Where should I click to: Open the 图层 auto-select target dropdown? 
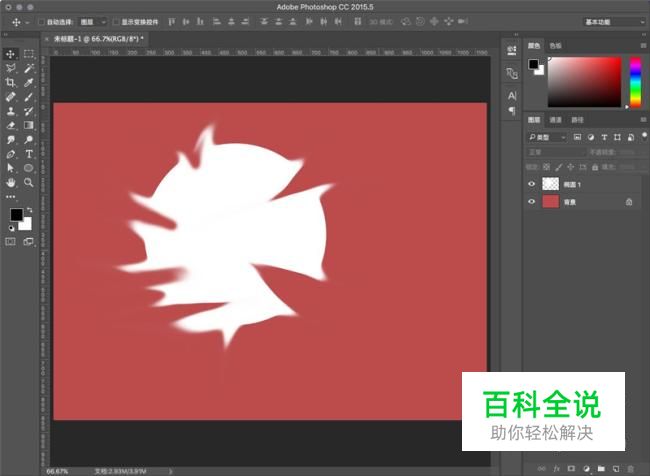(x=92, y=21)
